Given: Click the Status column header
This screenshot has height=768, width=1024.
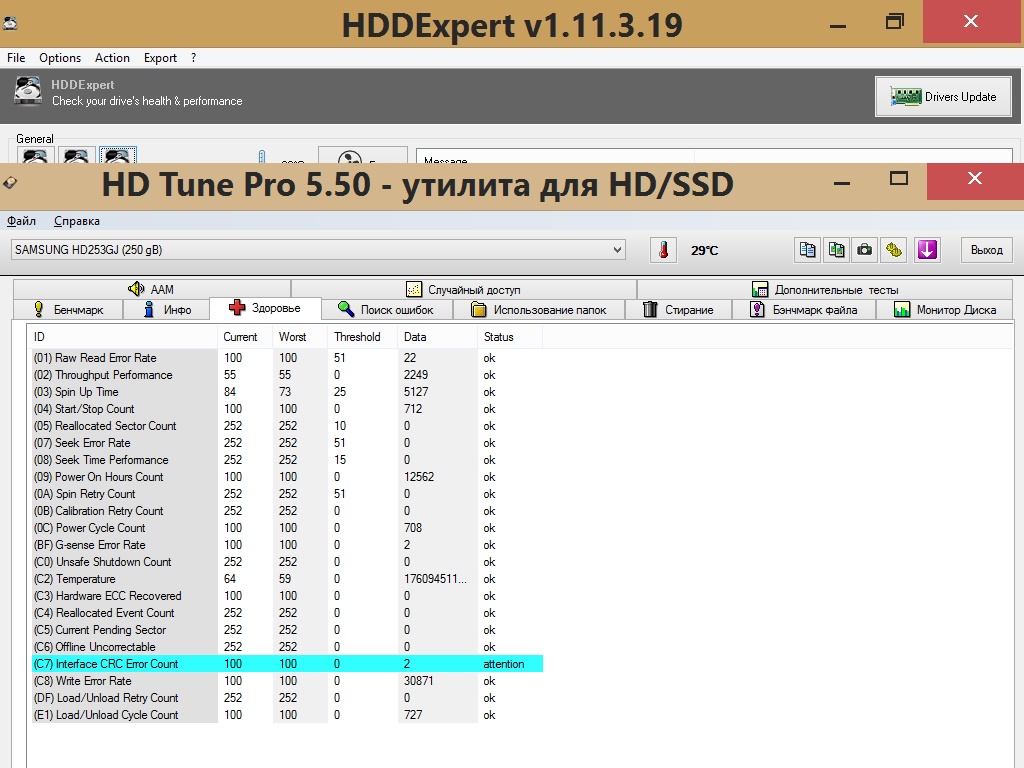Looking at the screenshot, I should (510, 336).
